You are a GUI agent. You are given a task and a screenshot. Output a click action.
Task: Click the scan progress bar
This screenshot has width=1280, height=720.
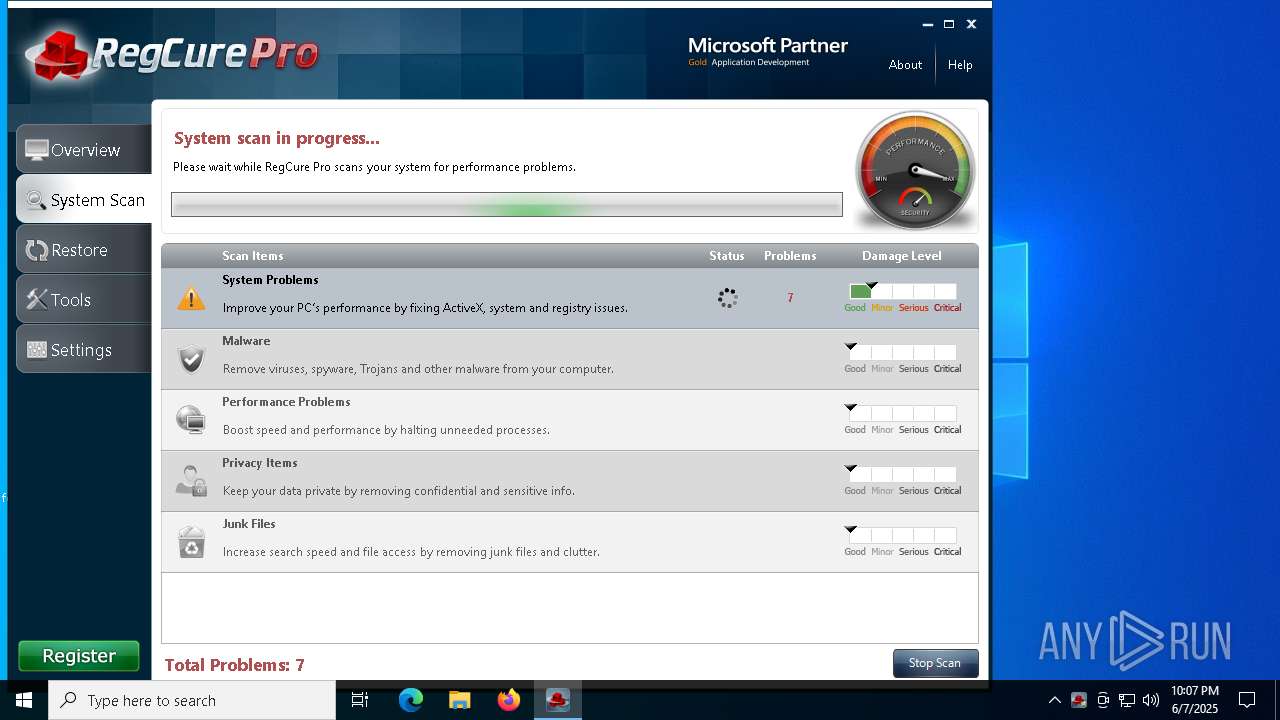507,205
